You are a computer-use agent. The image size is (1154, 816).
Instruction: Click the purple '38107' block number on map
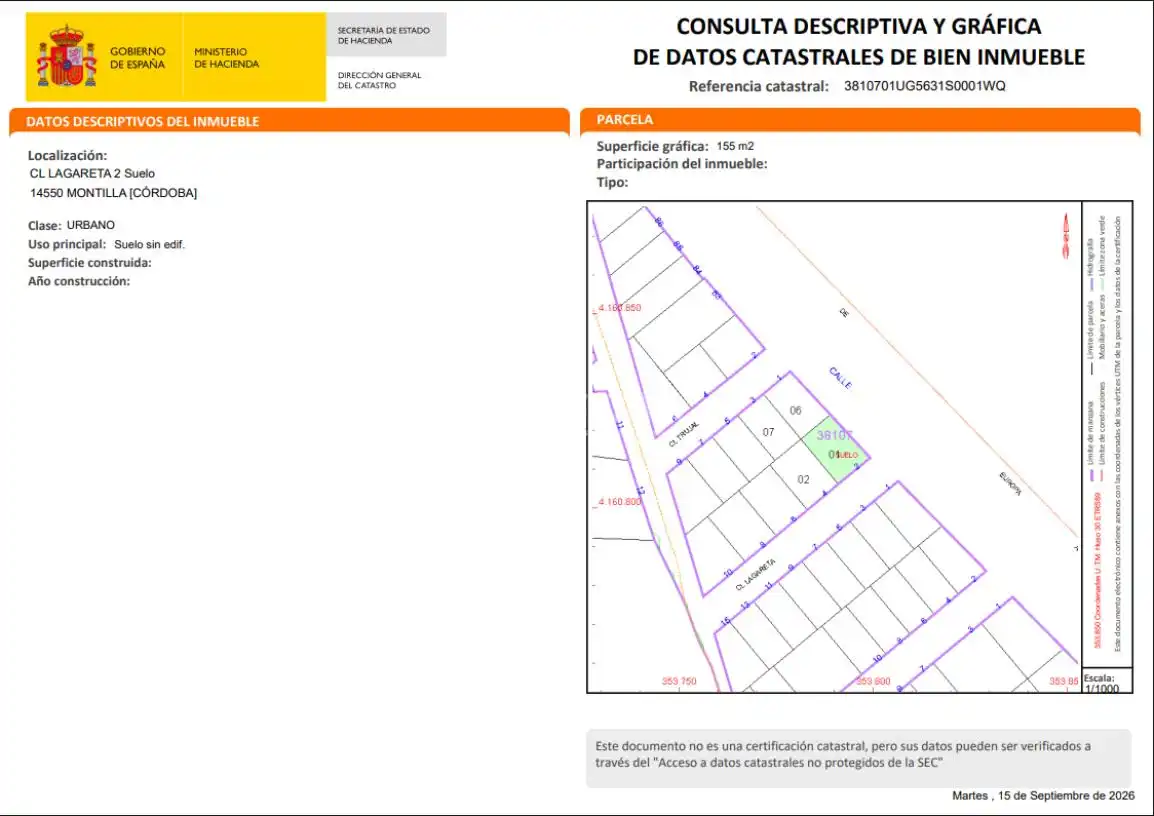click(x=835, y=436)
